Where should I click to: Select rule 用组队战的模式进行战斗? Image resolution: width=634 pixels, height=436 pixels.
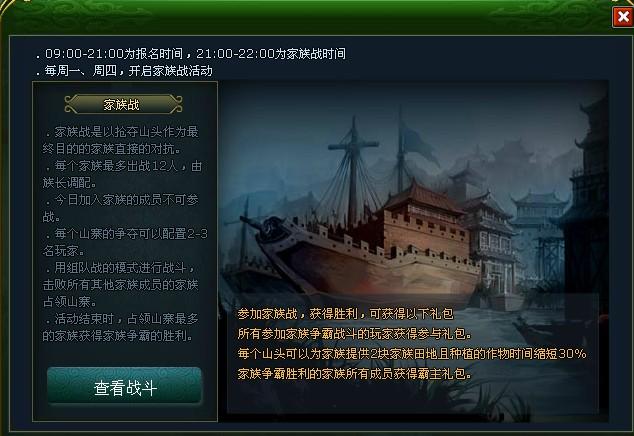(120, 284)
